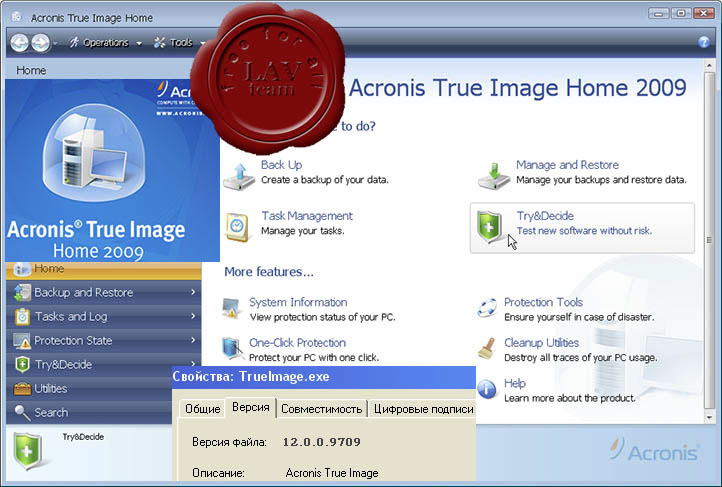Open the Try&Decide link in main pane
The image size is (722, 487).
(545, 216)
